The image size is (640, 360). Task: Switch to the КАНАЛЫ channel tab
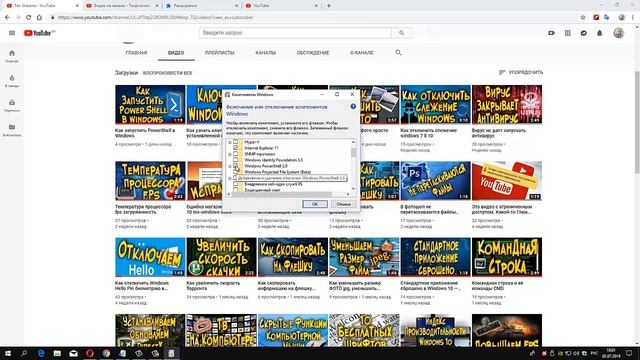266,53
